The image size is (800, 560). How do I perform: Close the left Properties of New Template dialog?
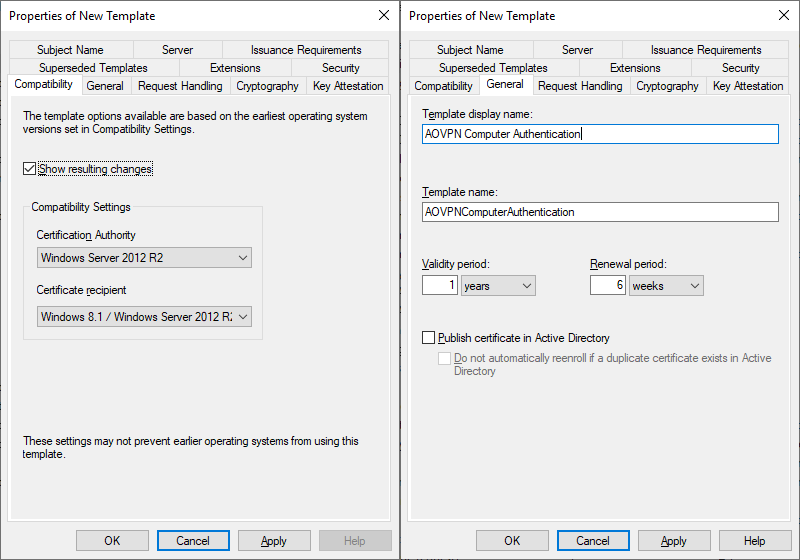point(384,15)
